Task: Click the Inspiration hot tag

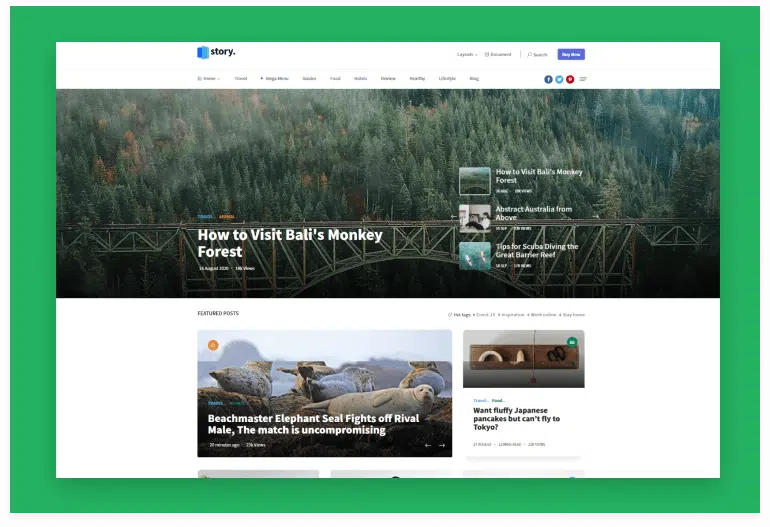Action: [x=511, y=315]
